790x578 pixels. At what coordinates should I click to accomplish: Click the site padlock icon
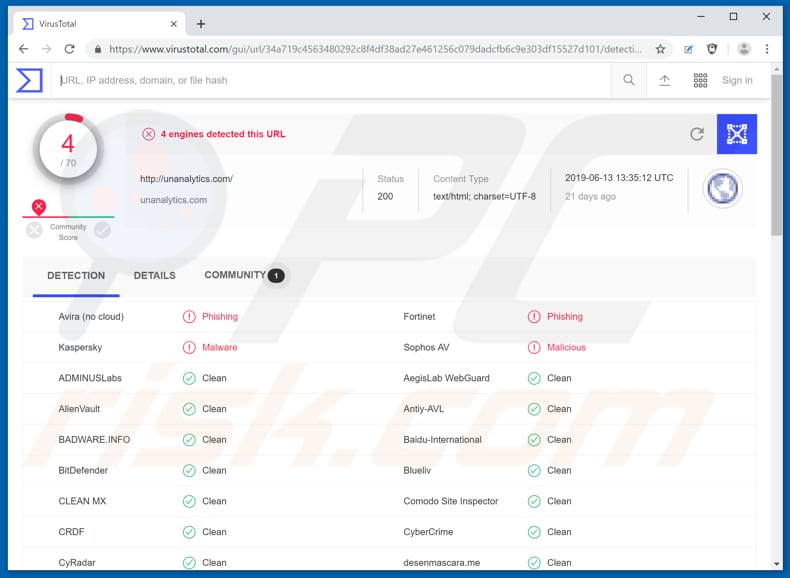98,49
